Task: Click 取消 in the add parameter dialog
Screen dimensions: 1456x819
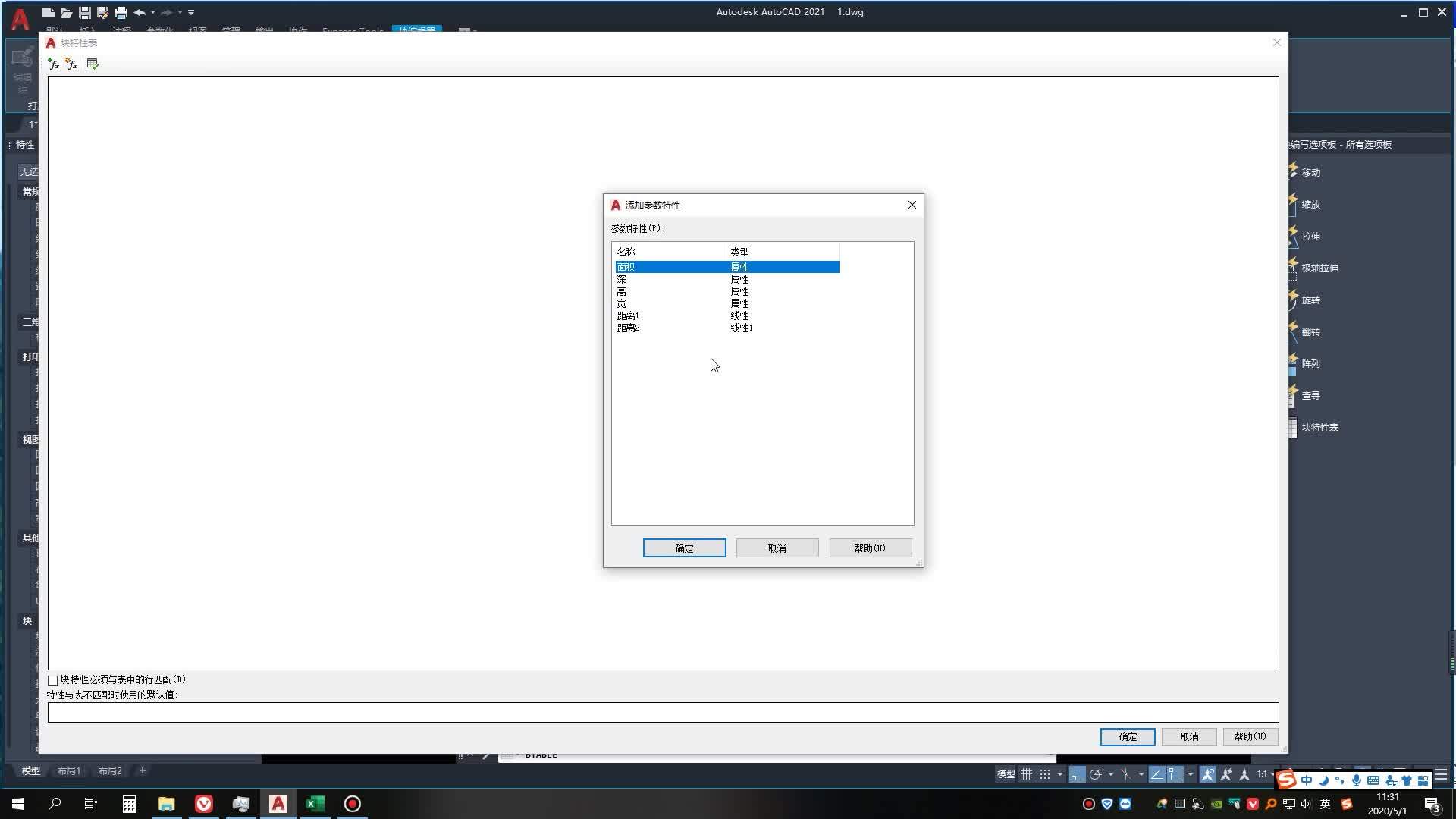Action: [777, 548]
